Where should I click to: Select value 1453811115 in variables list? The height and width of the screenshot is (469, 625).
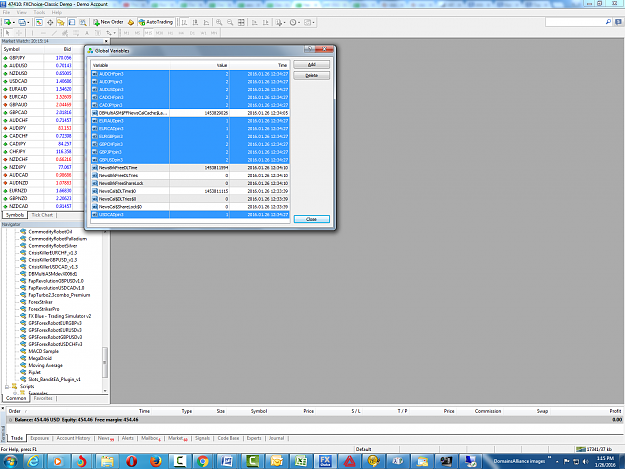216,191
